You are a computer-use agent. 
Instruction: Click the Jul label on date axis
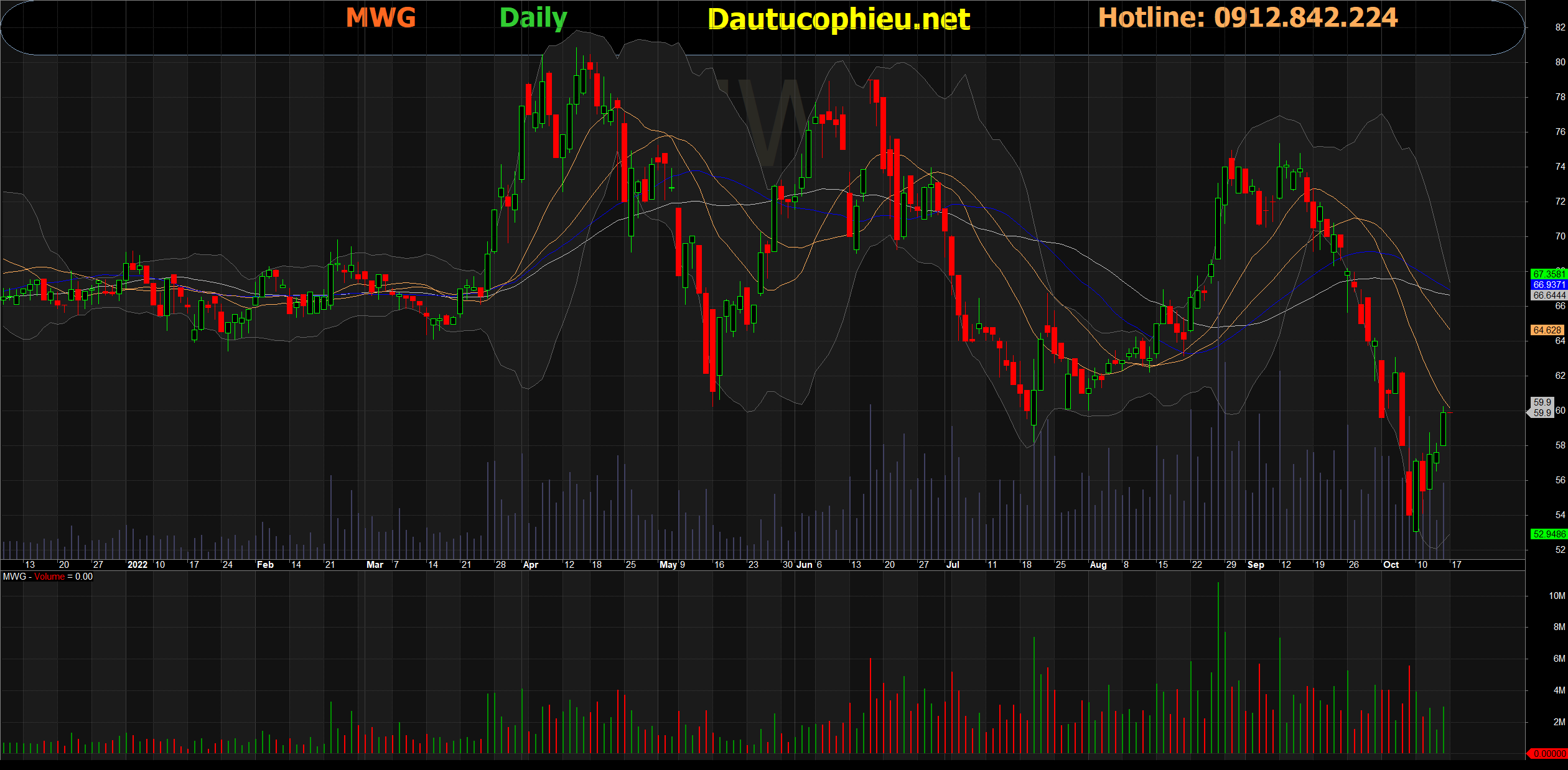click(x=952, y=565)
